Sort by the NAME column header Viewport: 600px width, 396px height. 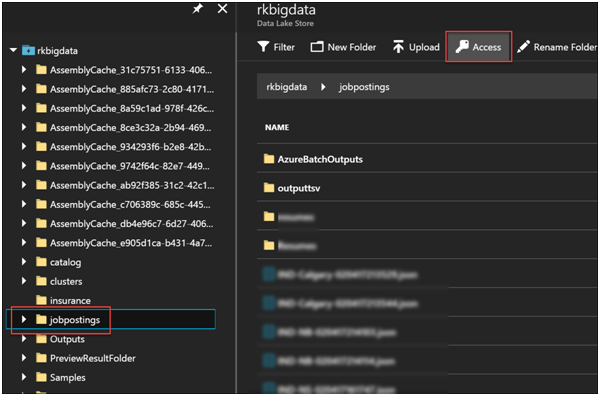coord(277,127)
